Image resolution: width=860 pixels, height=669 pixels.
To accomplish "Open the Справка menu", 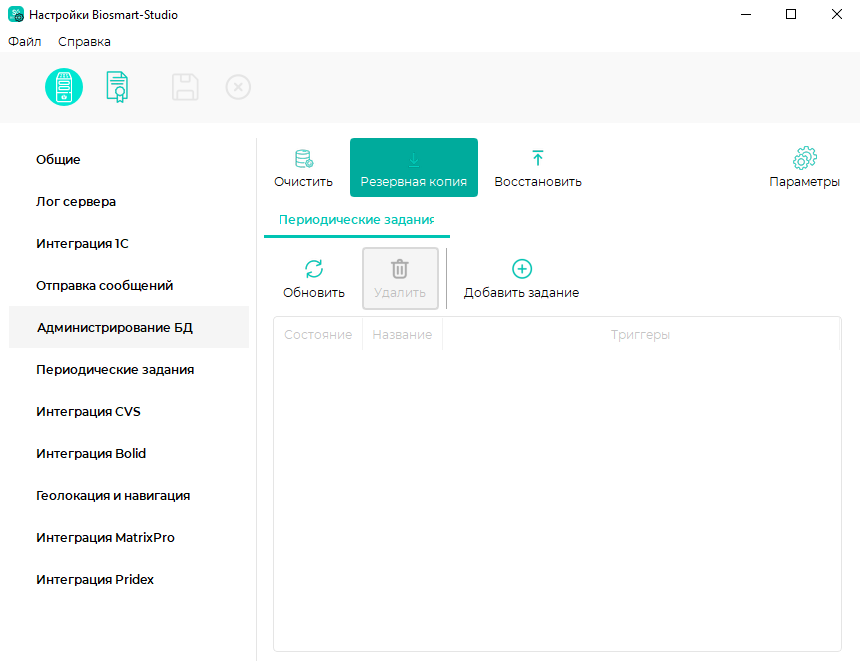I will click(x=84, y=42).
